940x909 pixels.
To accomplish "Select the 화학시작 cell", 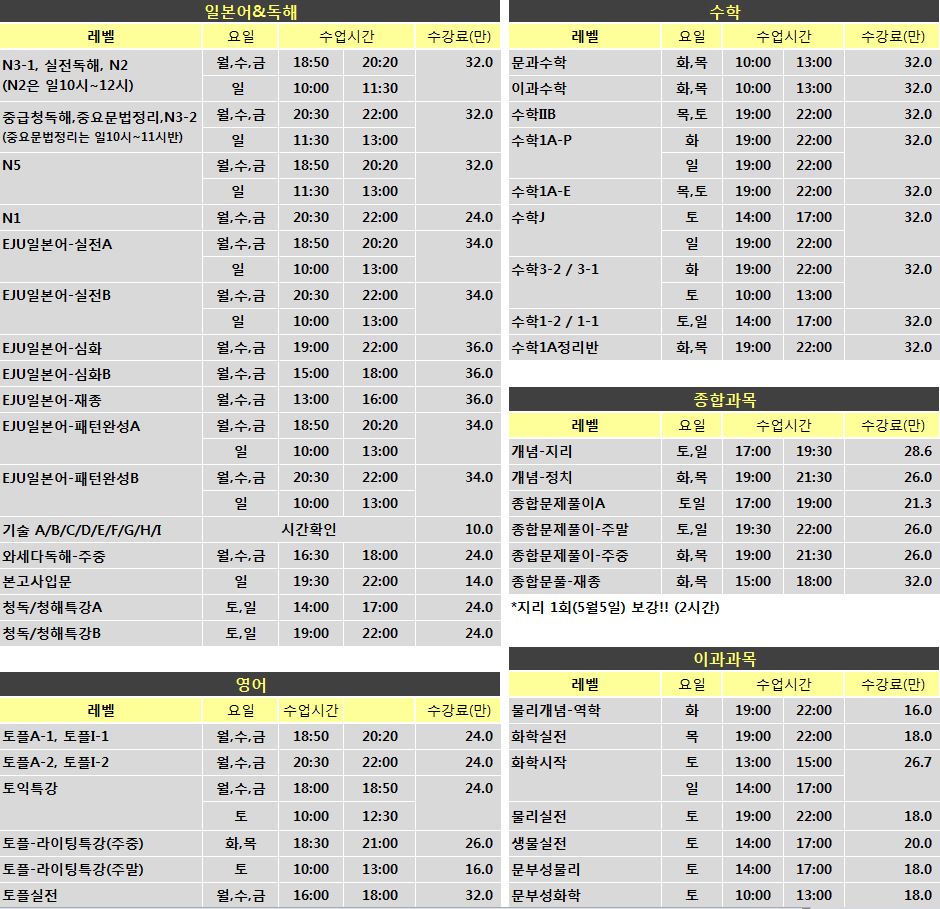I will click(585, 775).
